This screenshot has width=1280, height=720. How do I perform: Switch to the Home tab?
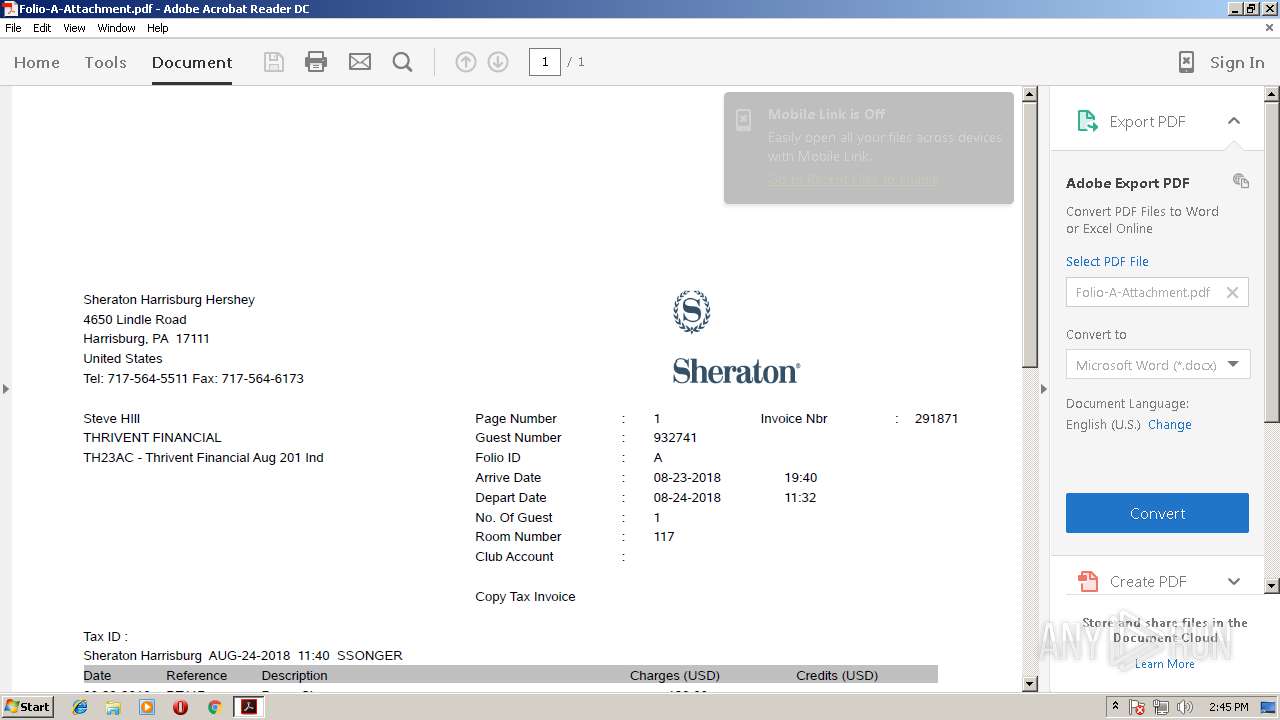(37, 62)
